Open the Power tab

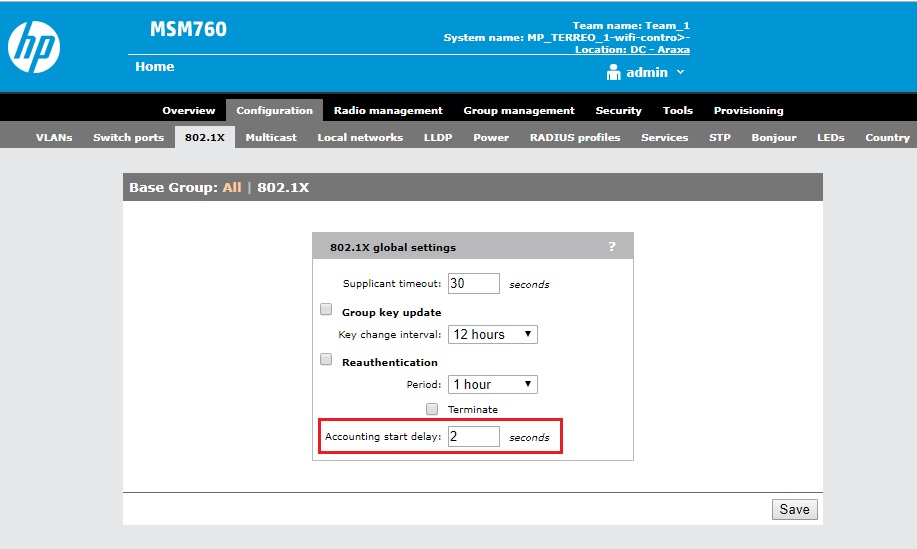[x=491, y=137]
